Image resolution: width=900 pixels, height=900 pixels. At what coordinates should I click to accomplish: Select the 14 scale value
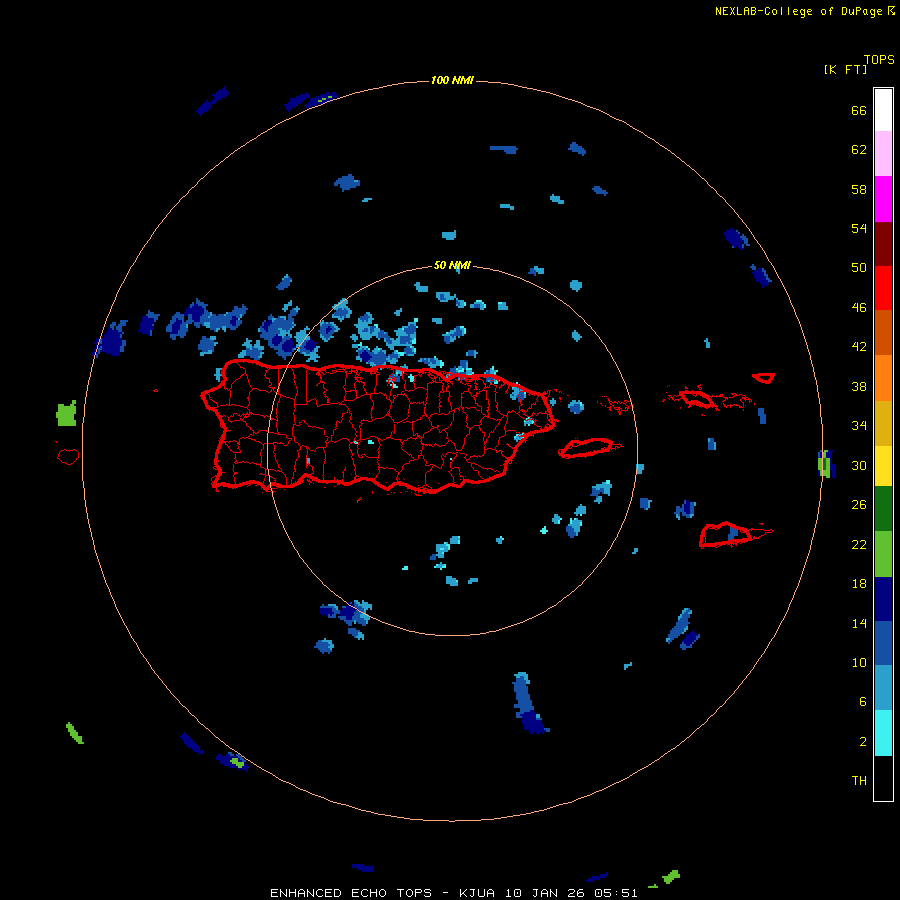coord(859,623)
